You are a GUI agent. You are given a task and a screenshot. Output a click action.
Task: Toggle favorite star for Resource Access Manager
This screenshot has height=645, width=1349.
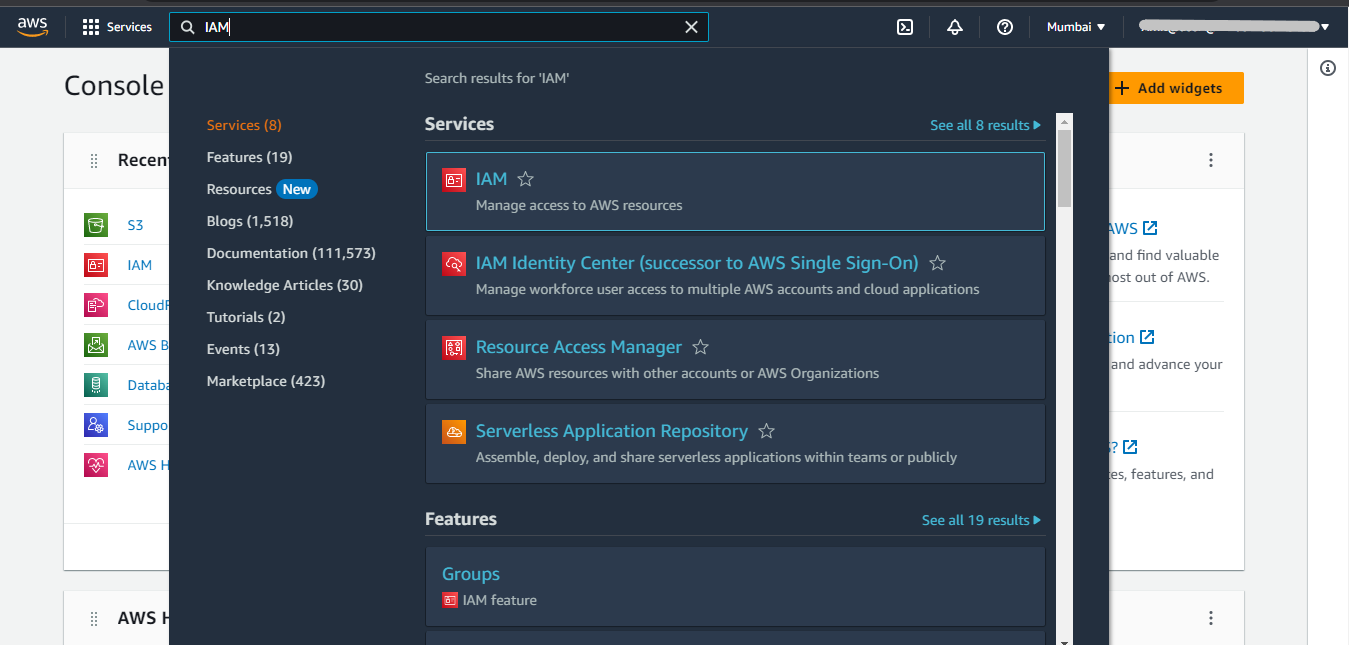pos(701,347)
